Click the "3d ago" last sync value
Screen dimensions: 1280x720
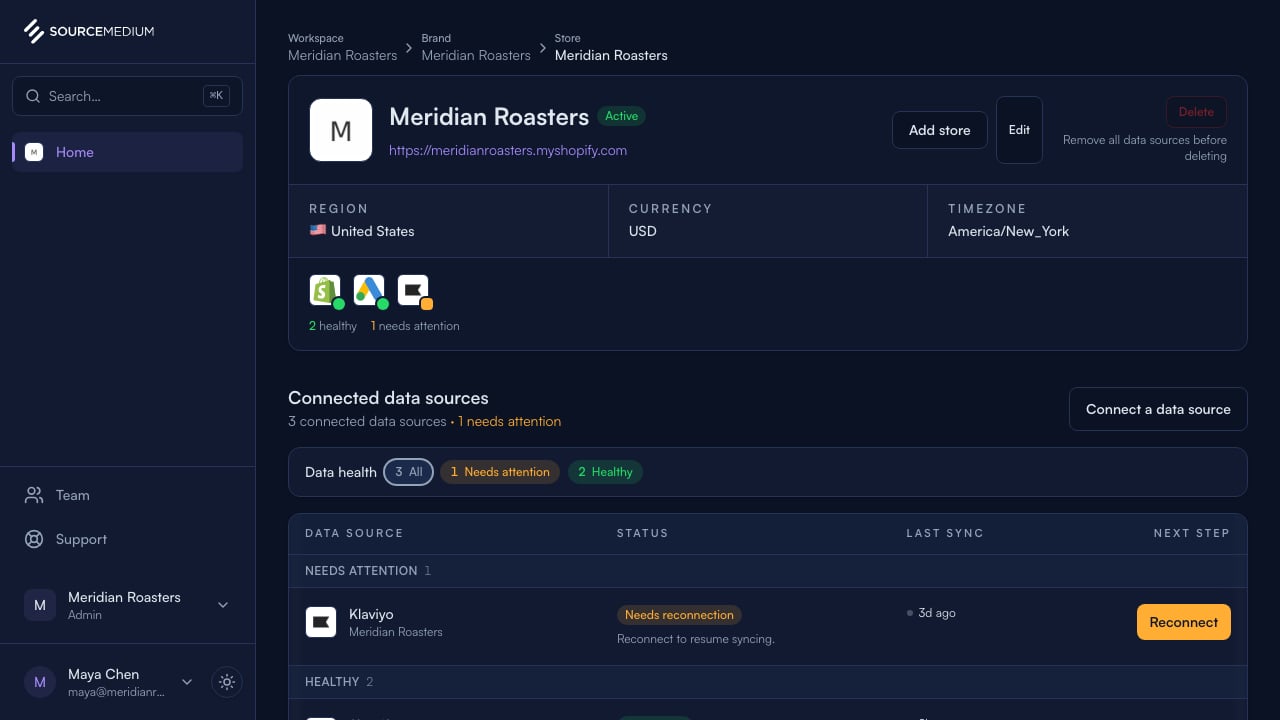[x=937, y=613]
